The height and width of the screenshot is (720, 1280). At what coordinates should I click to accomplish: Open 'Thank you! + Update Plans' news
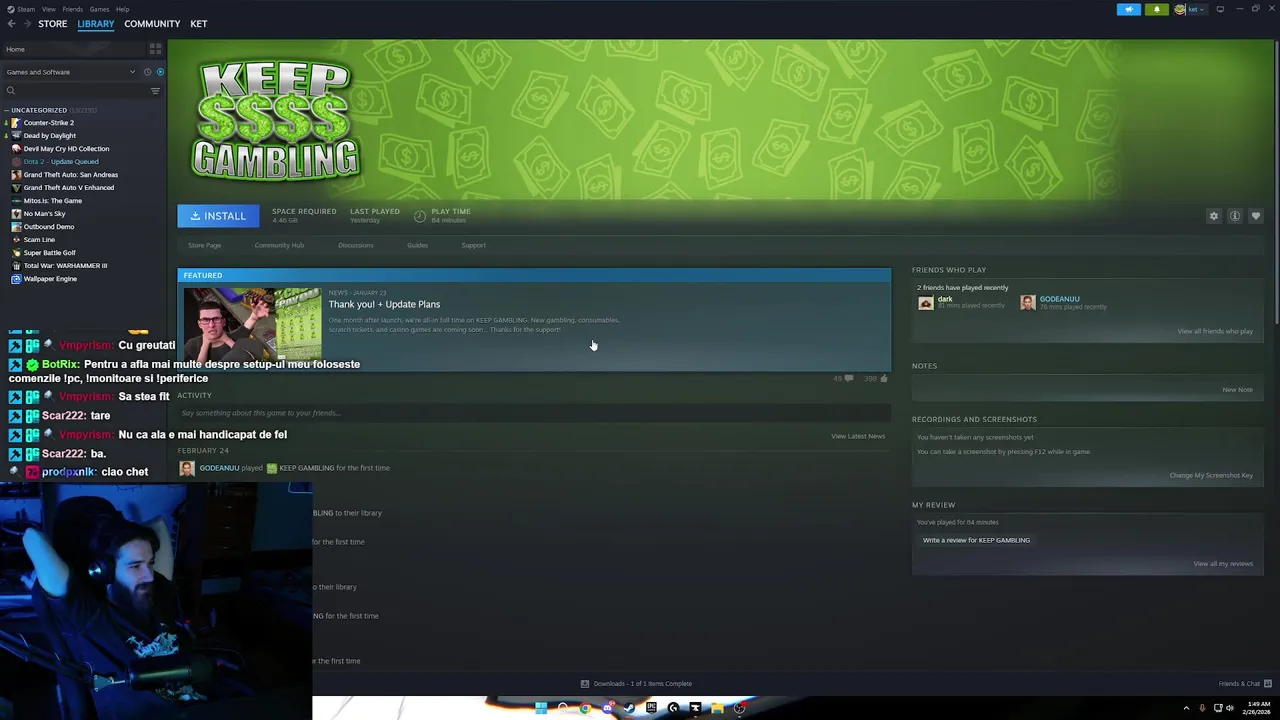pos(384,304)
